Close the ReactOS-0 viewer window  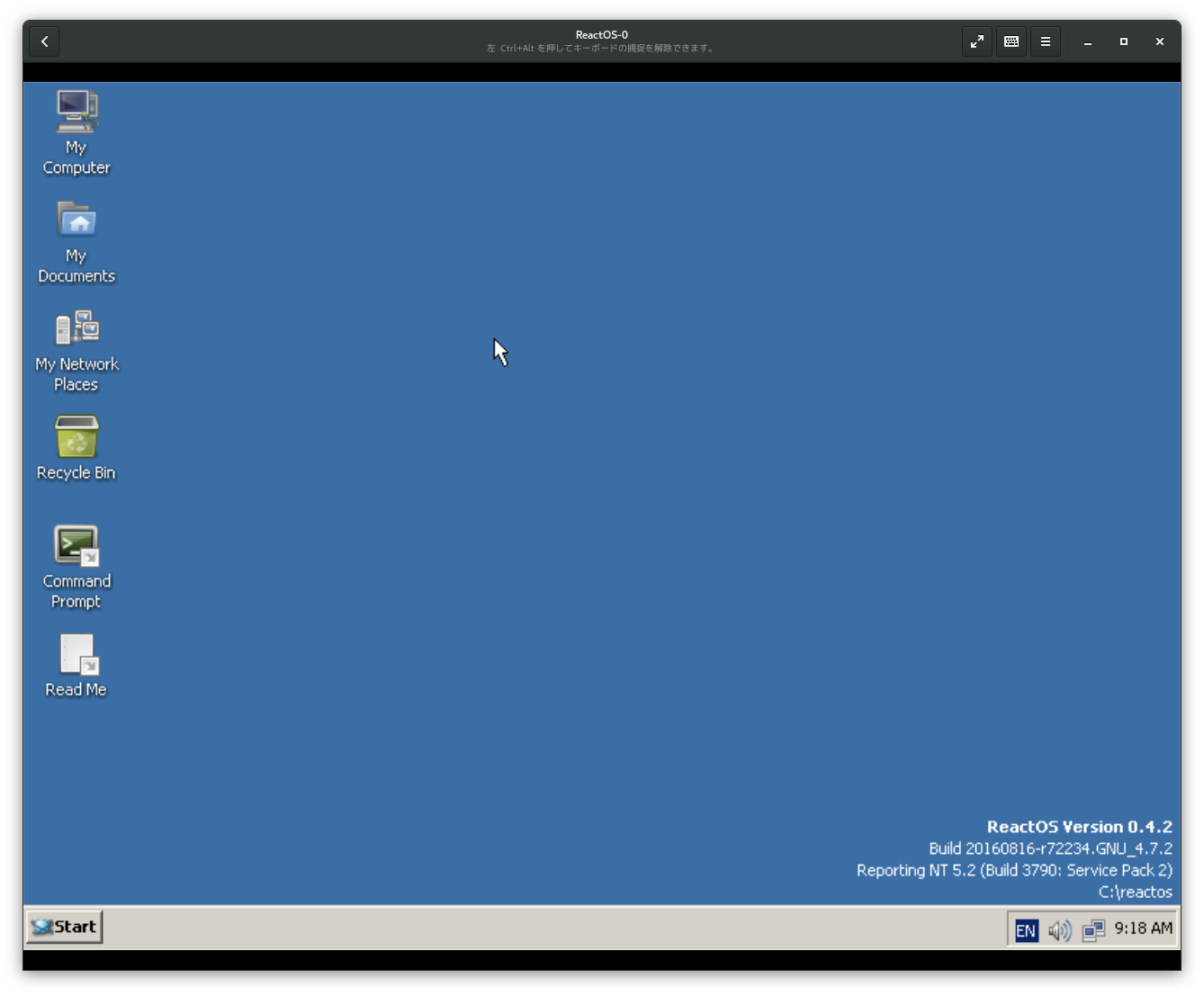(x=1160, y=41)
